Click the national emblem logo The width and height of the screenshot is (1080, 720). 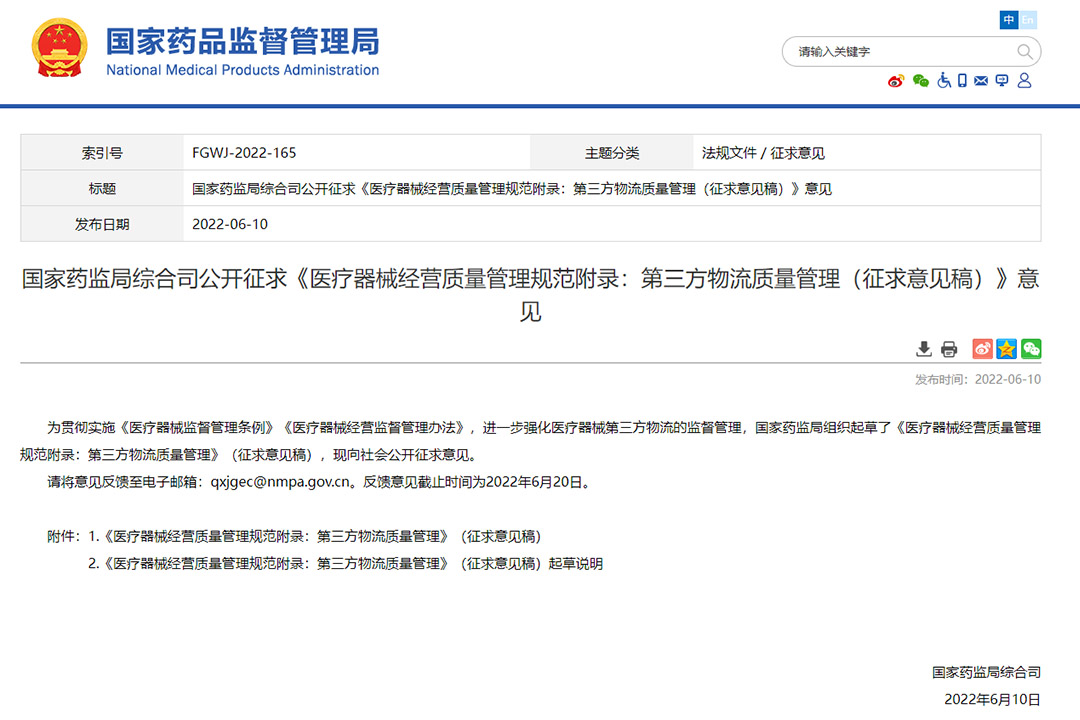click(x=60, y=48)
